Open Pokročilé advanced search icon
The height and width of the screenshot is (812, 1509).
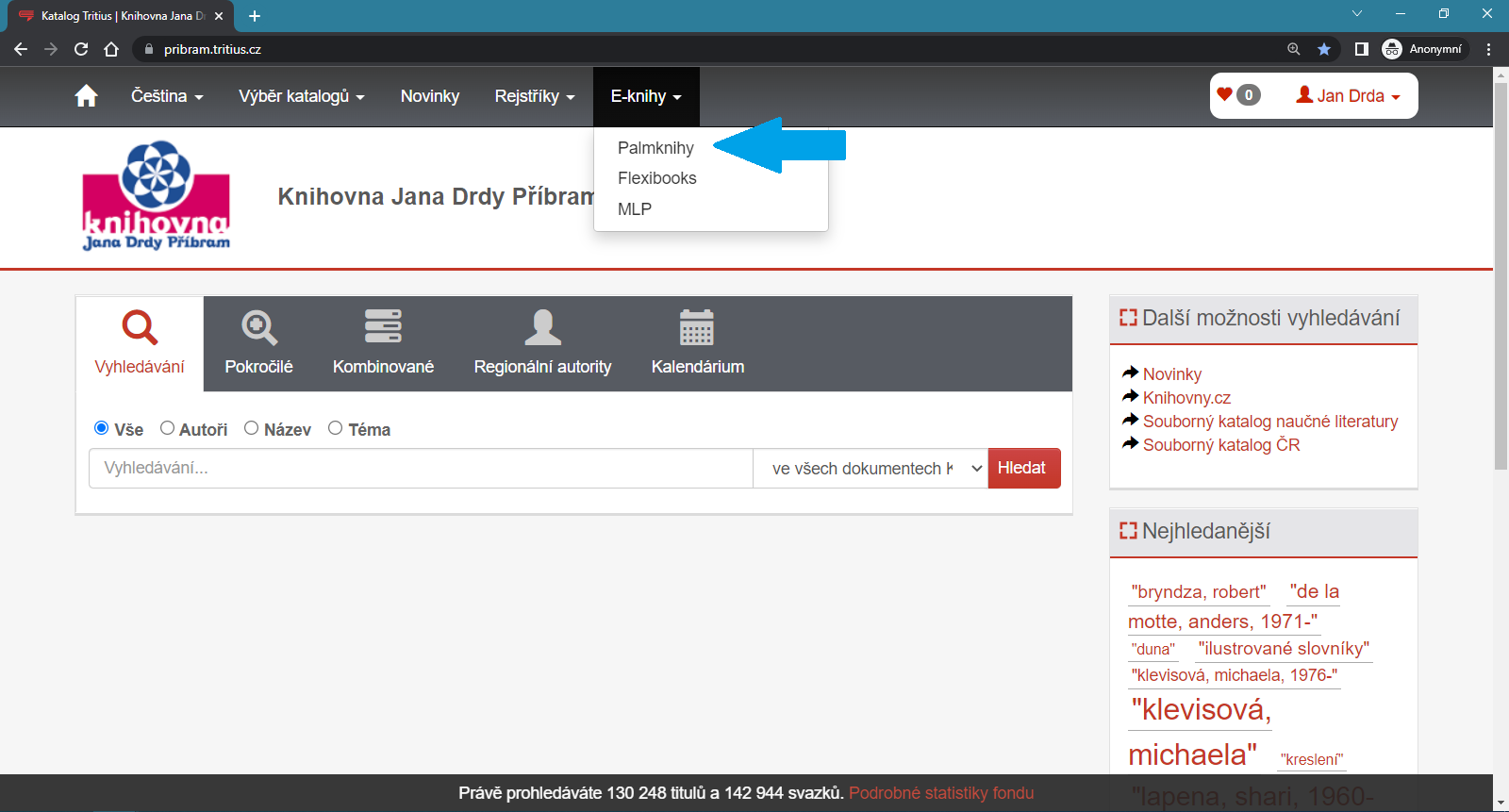[259, 327]
